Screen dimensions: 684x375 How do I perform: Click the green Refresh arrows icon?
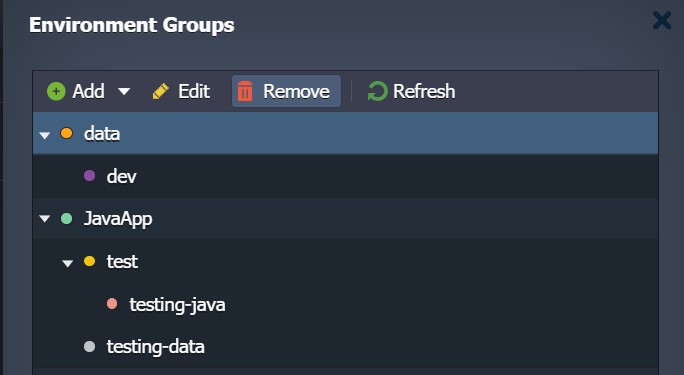[x=377, y=91]
